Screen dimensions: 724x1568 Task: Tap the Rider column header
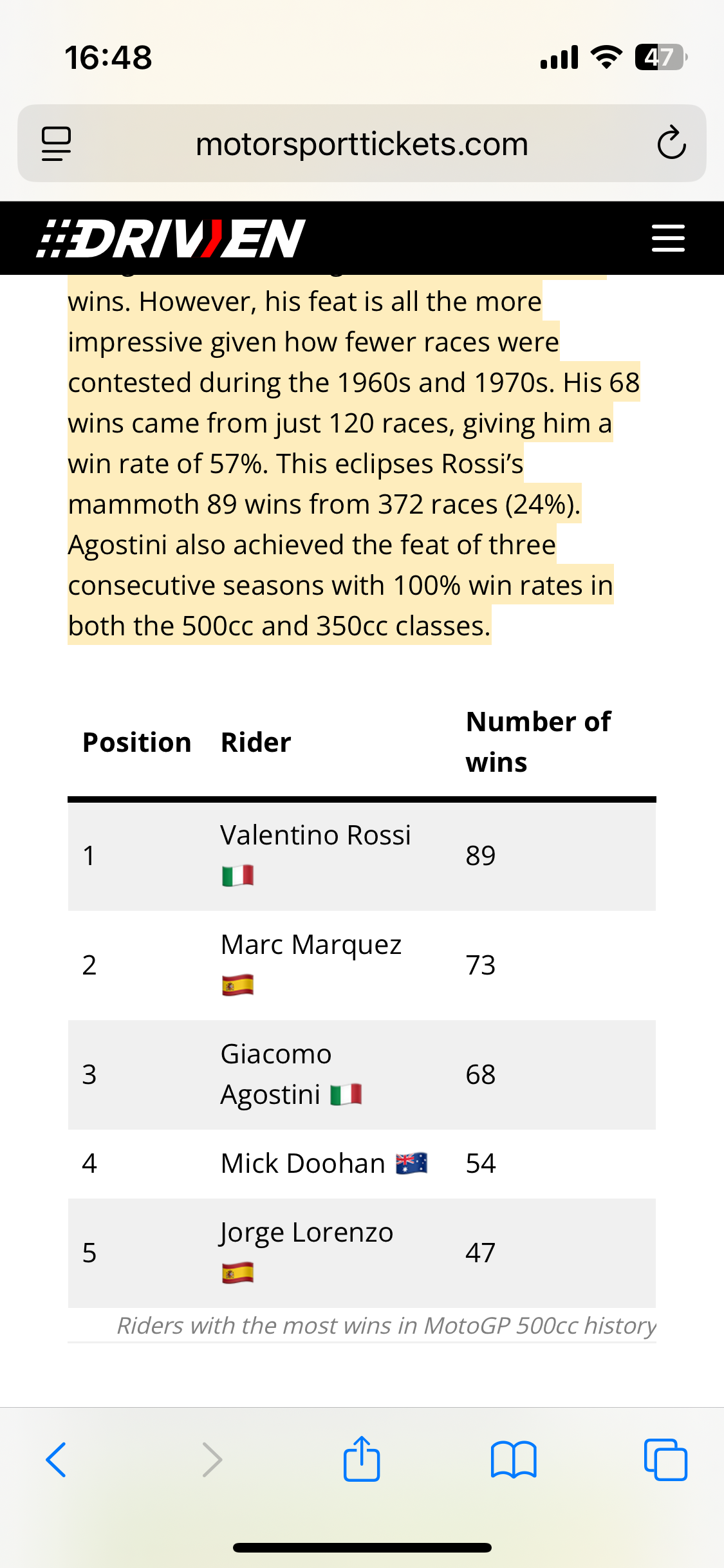256,742
